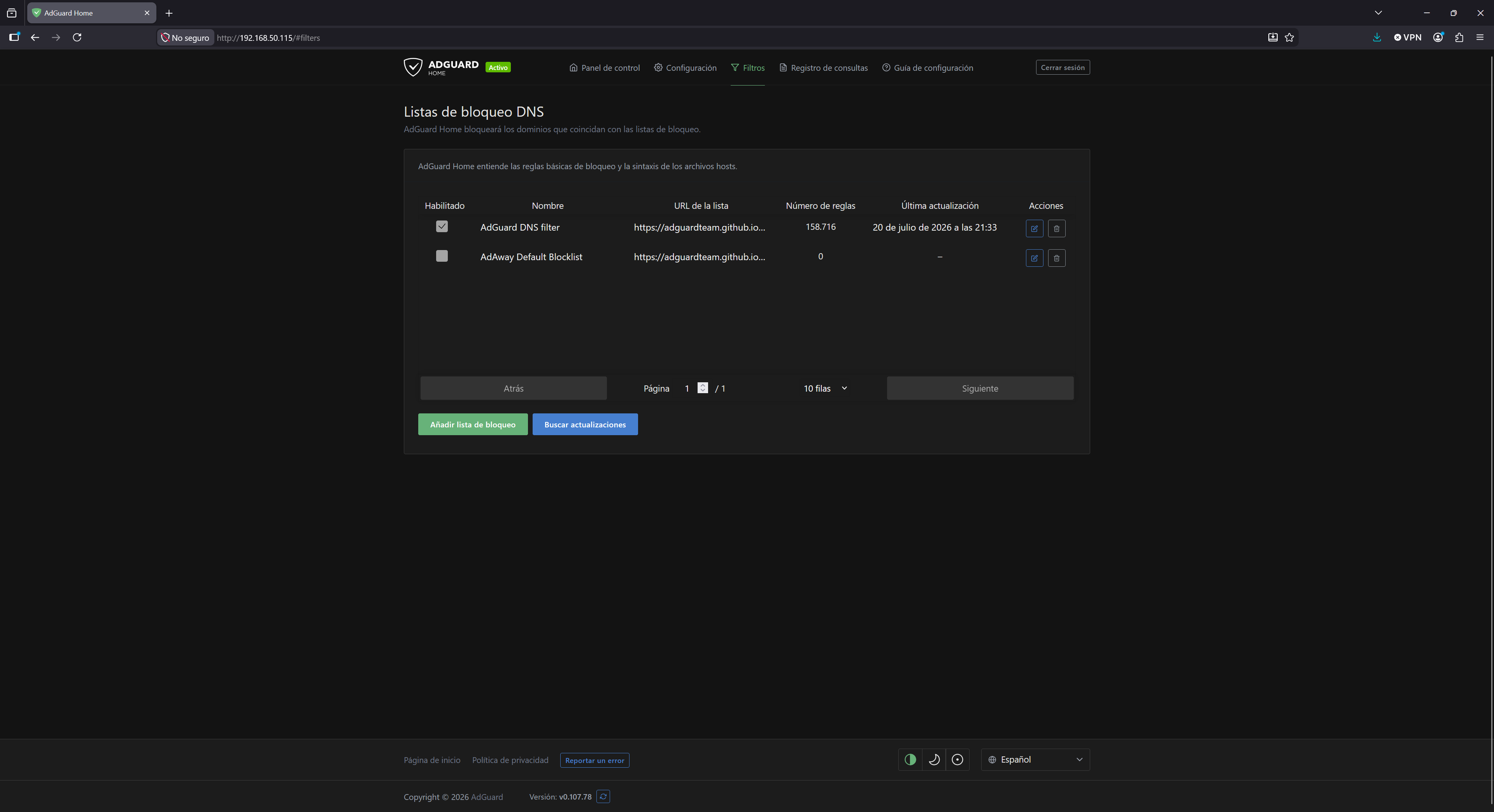Viewport: 1494px width, 812px height.
Task: Open the Política de privacidad link
Action: click(x=510, y=760)
